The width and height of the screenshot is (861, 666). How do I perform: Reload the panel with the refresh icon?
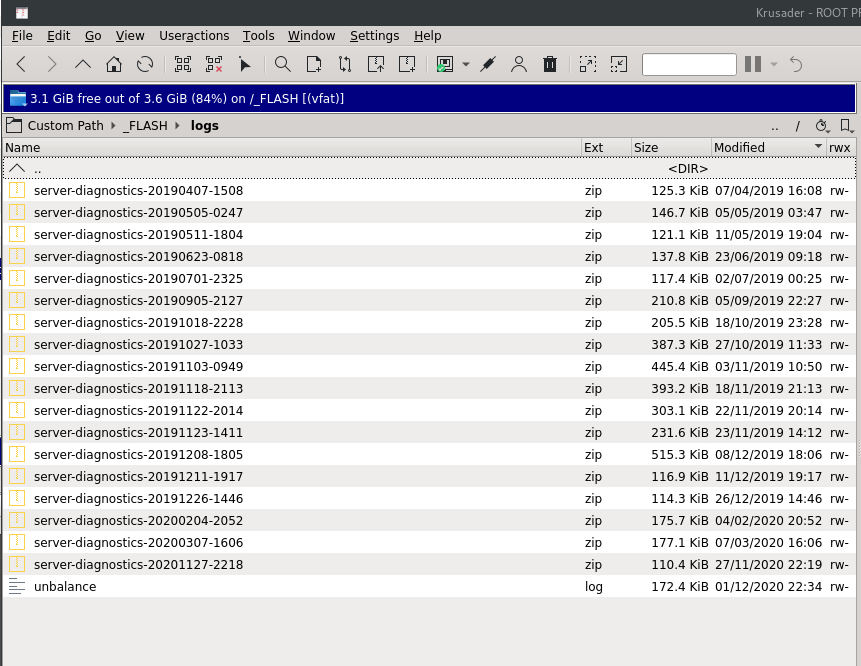point(145,64)
